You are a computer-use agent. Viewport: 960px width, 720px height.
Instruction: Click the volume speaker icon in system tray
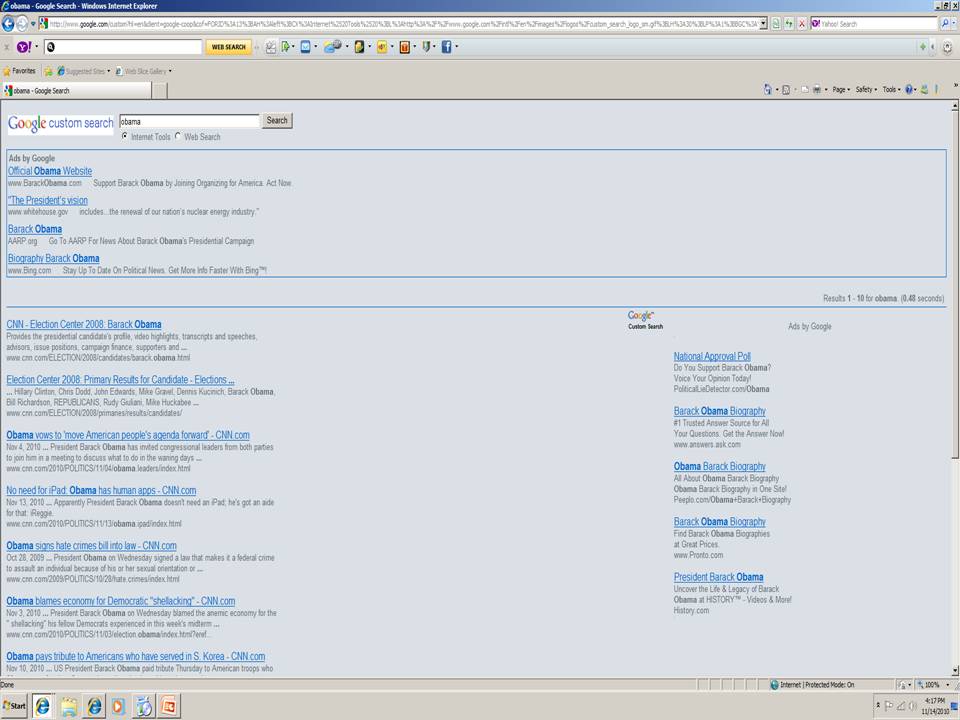(912, 705)
